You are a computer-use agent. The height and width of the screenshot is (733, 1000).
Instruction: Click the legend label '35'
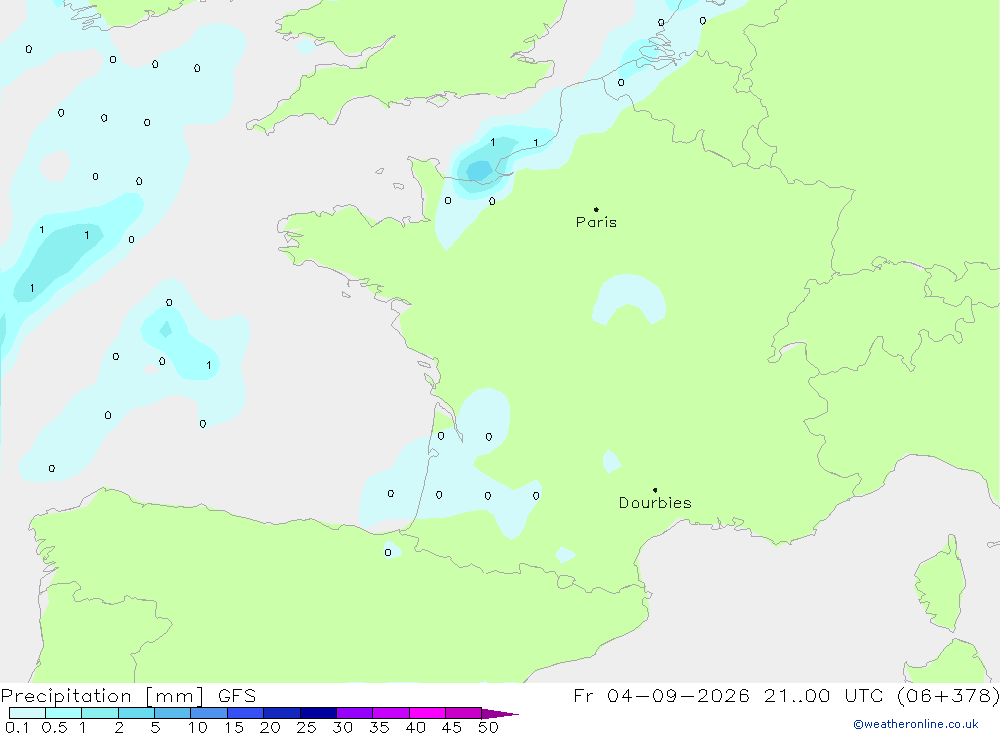click(379, 727)
